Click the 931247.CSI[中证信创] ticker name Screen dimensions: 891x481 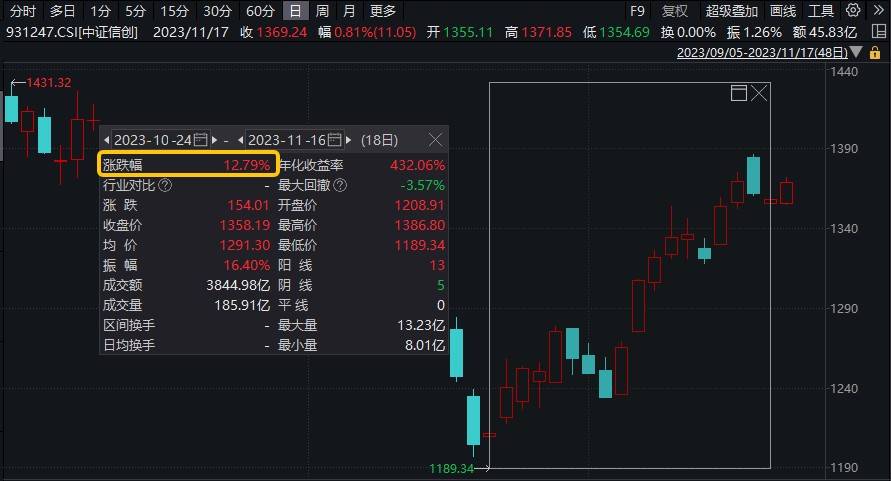[x=72, y=32]
